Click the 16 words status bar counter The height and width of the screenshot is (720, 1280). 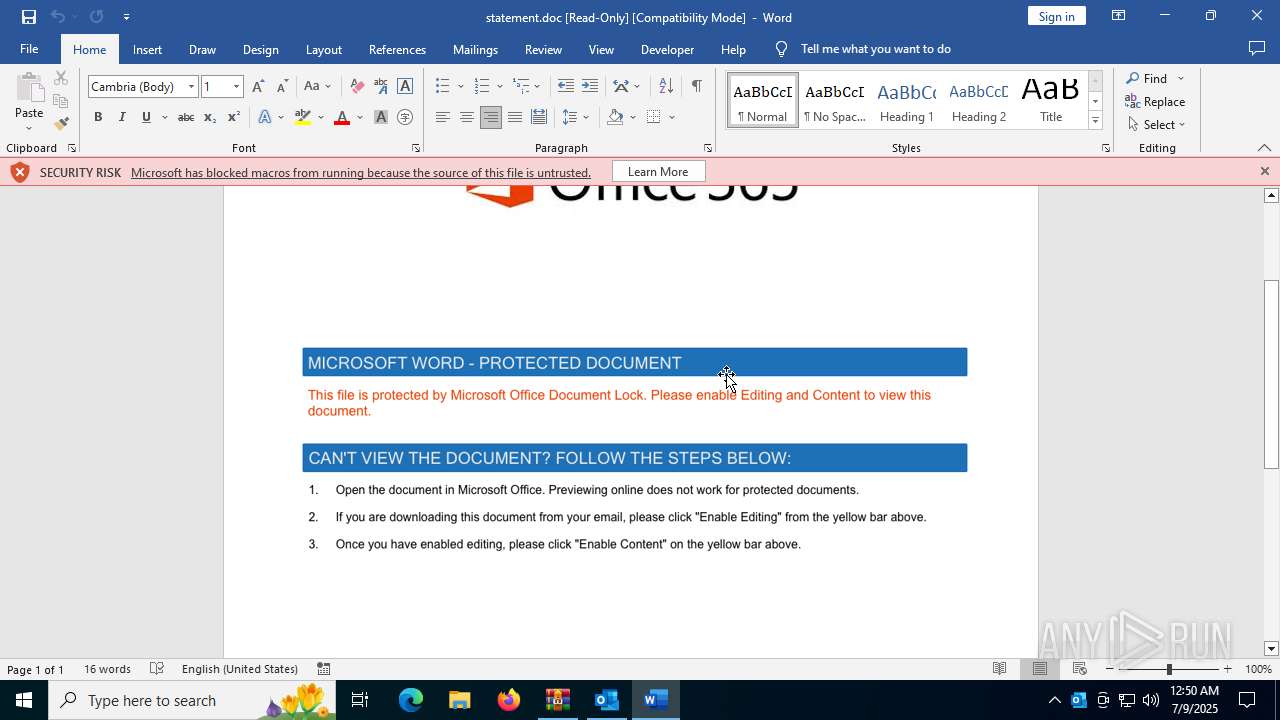click(107, 669)
